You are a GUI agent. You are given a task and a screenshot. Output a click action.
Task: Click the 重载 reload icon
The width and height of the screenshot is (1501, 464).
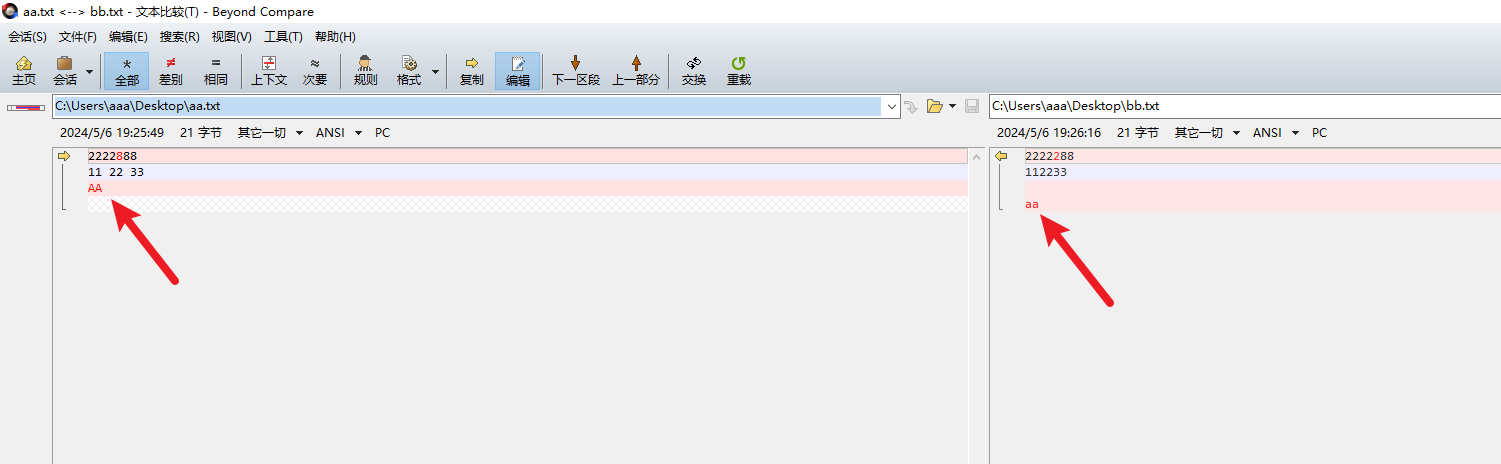click(739, 71)
